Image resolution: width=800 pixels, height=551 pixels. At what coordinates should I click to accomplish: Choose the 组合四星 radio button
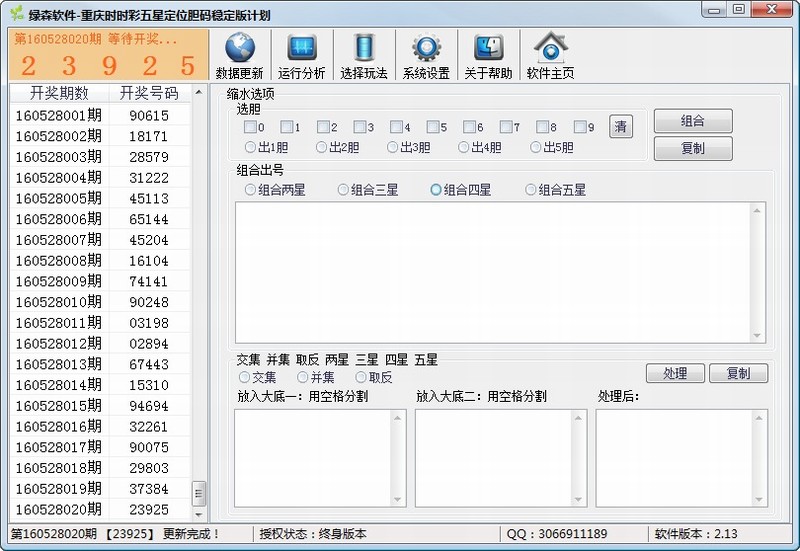click(x=436, y=190)
